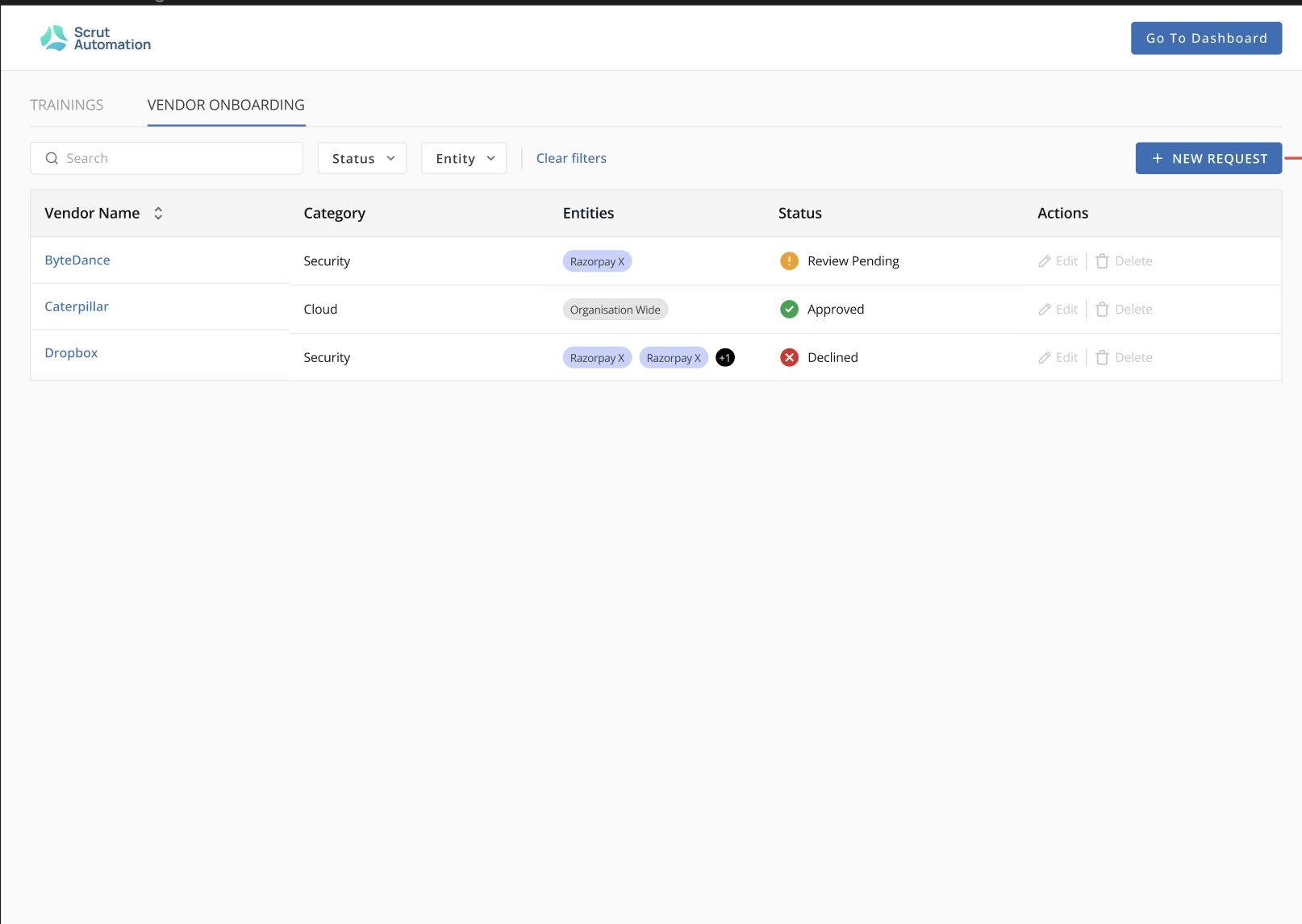Click Delete in the Dropbox row
Image resolution: width=1302 pixels, height=924 pixels.
pos(1133,358)
